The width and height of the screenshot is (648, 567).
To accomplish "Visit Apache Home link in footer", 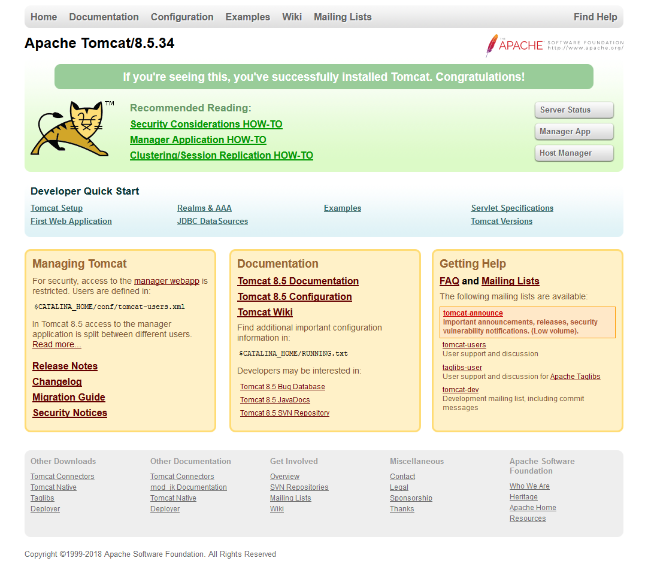I will [x=533, y=507].
